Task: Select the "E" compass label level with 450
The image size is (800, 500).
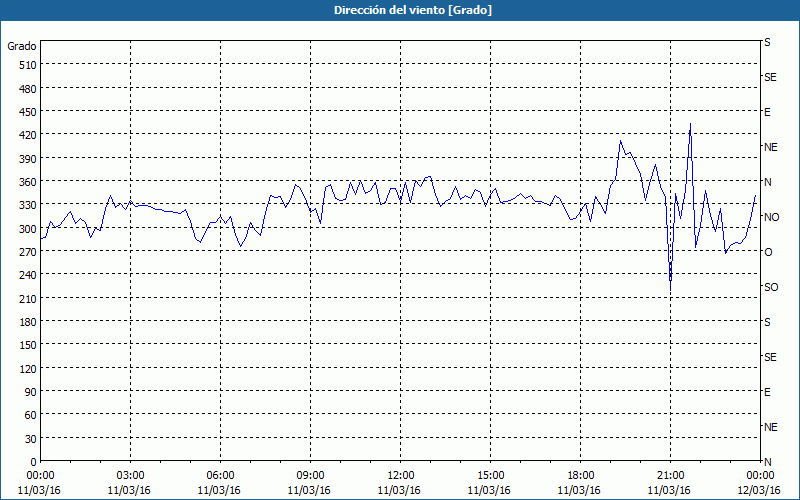Action: click(x=767, y=112)
